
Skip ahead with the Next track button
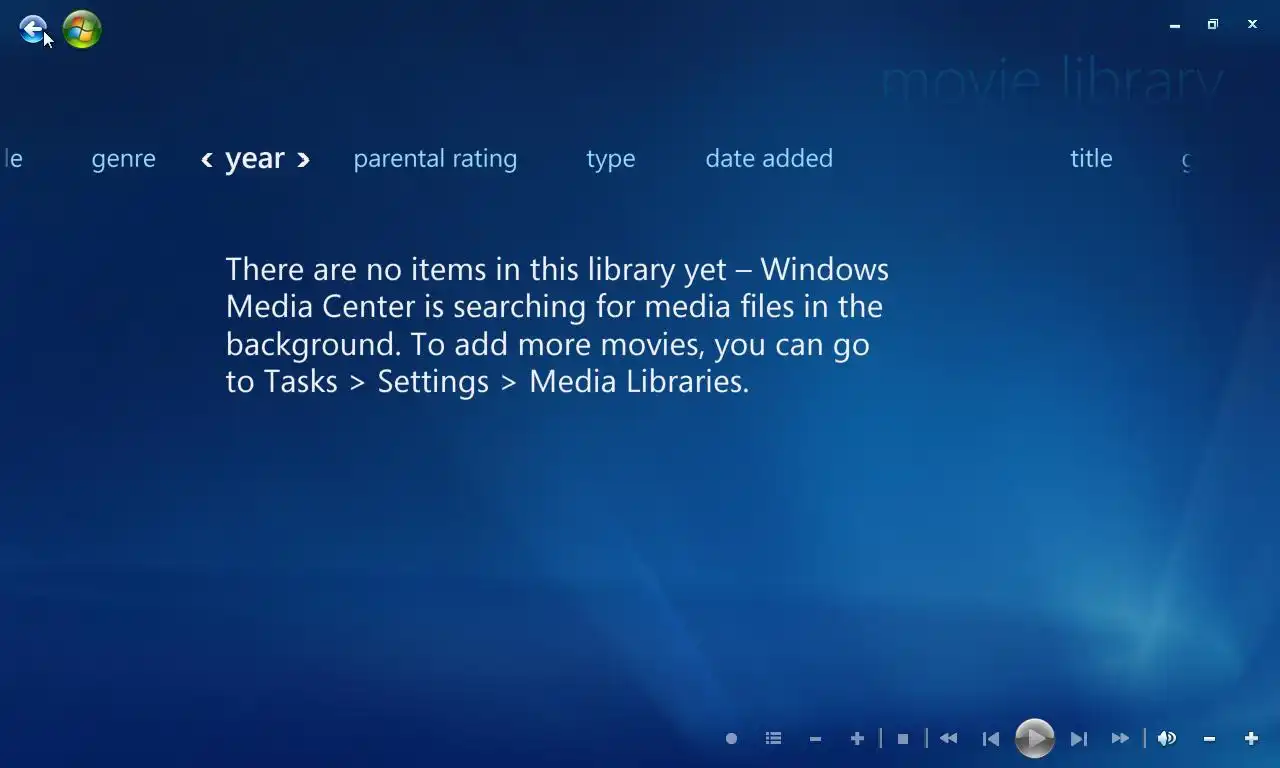click(x=1078, y=739)
